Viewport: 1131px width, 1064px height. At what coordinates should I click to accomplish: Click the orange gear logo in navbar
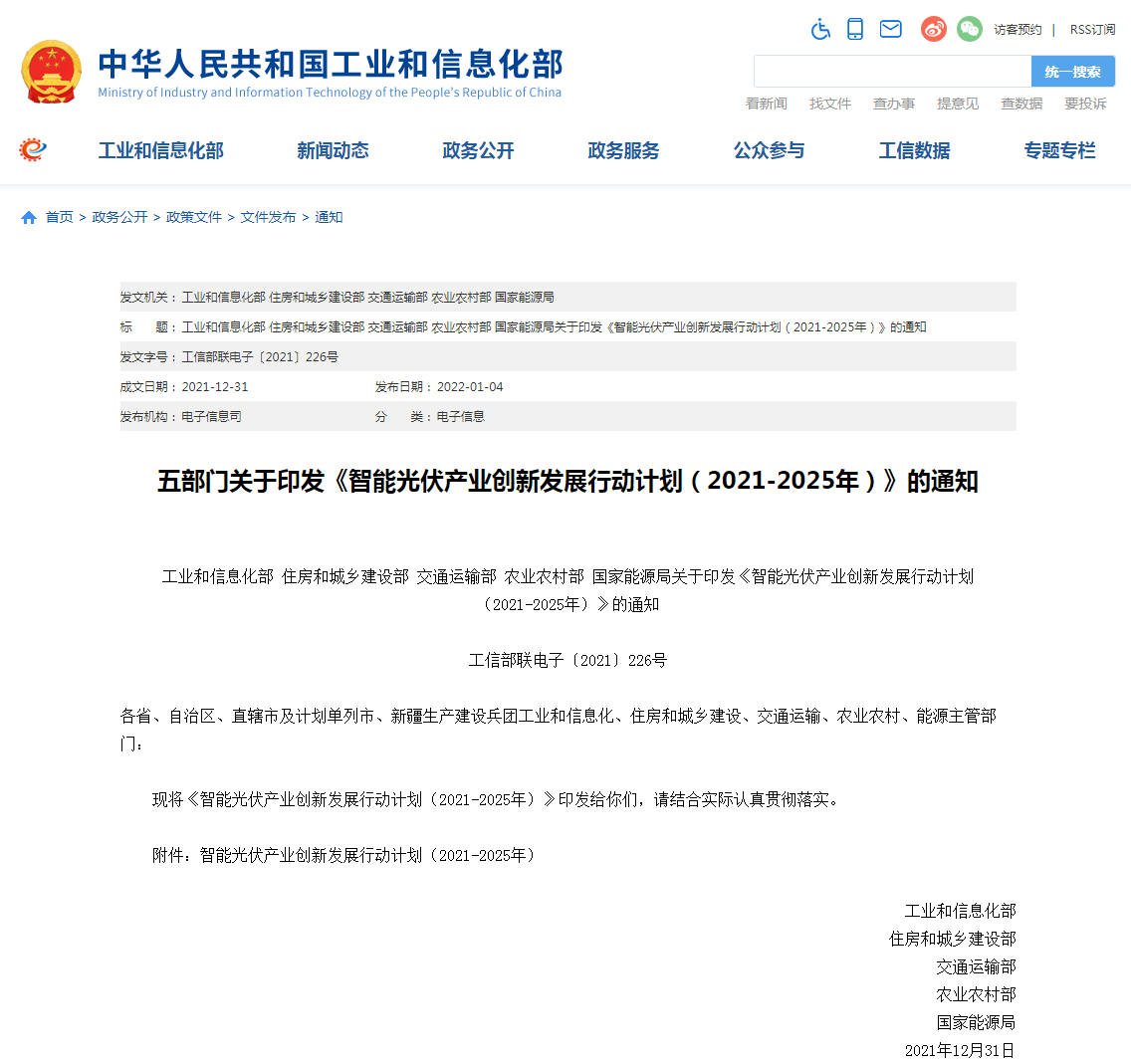pos(33,150)
